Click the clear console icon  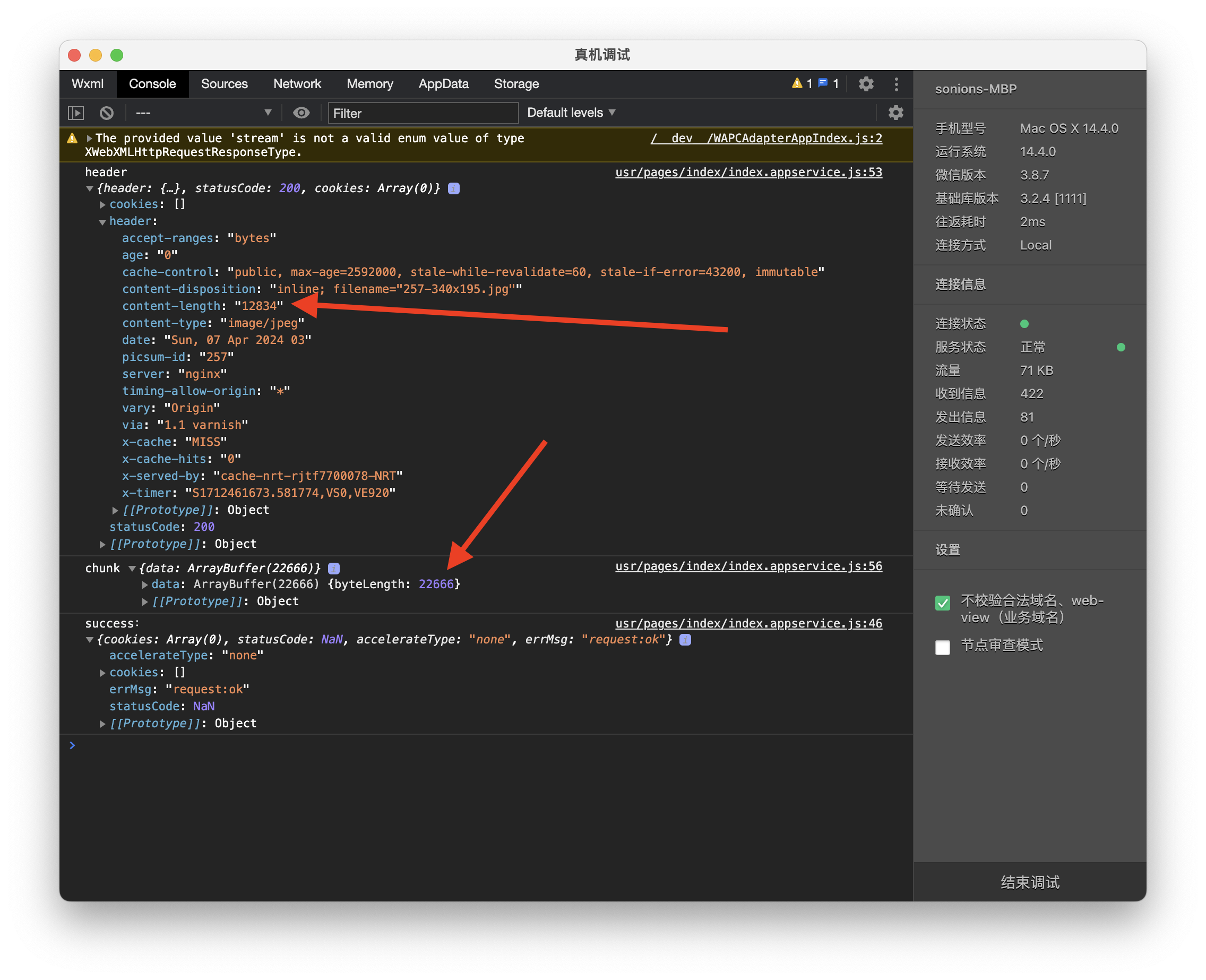pyautogui.click(x=107, y=113)
